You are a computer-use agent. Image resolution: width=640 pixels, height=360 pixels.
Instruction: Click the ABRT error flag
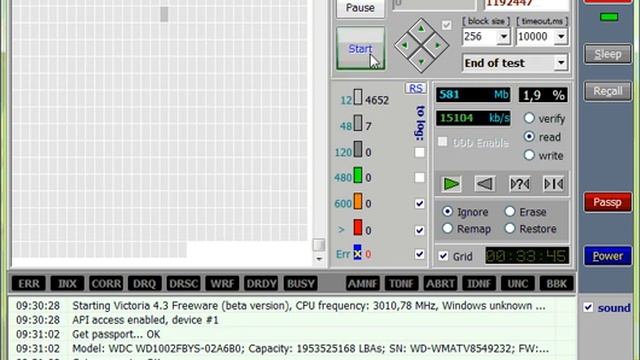tap(440, 284)
